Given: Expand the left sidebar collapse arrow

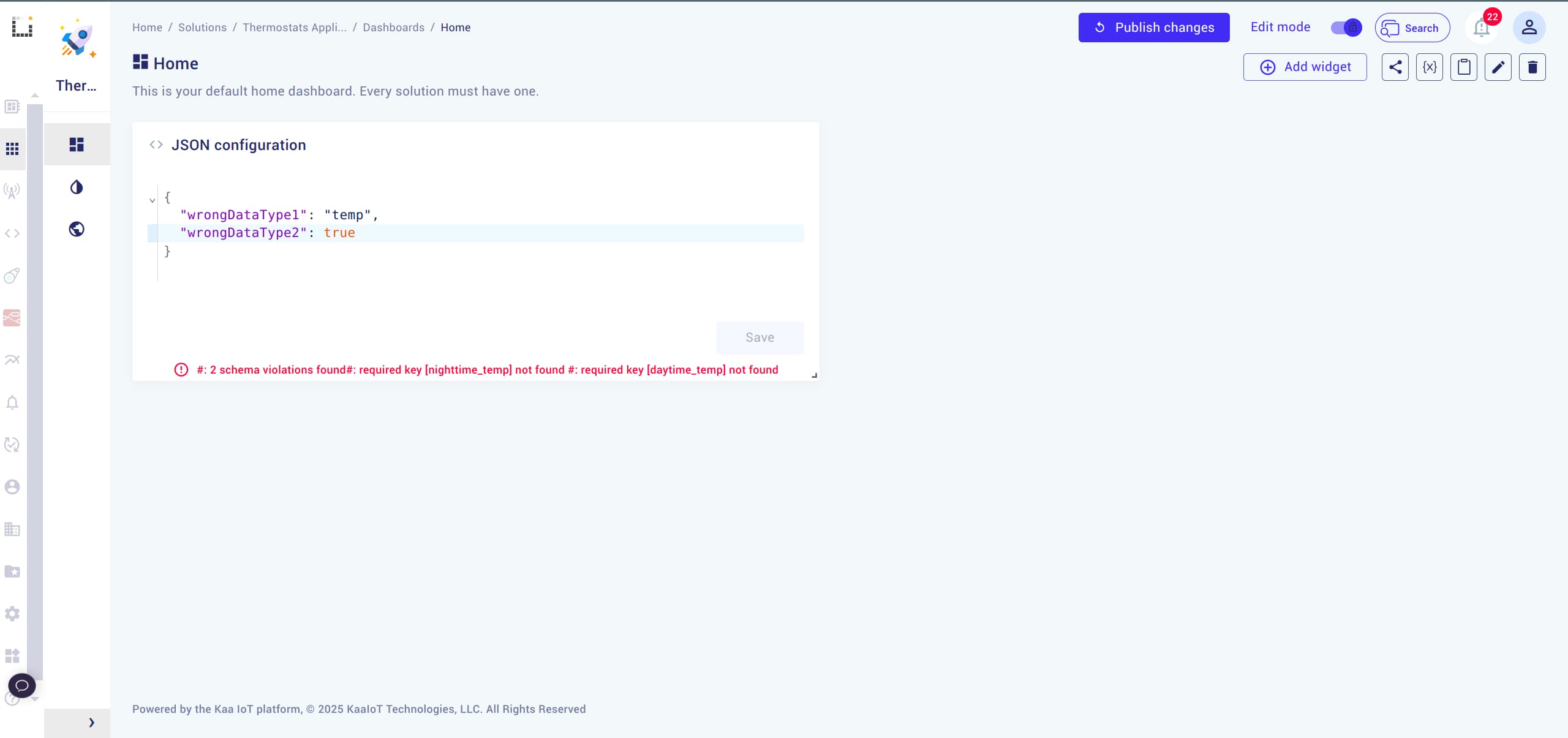Looking at the screenshot, I should (x=91, y=722).
